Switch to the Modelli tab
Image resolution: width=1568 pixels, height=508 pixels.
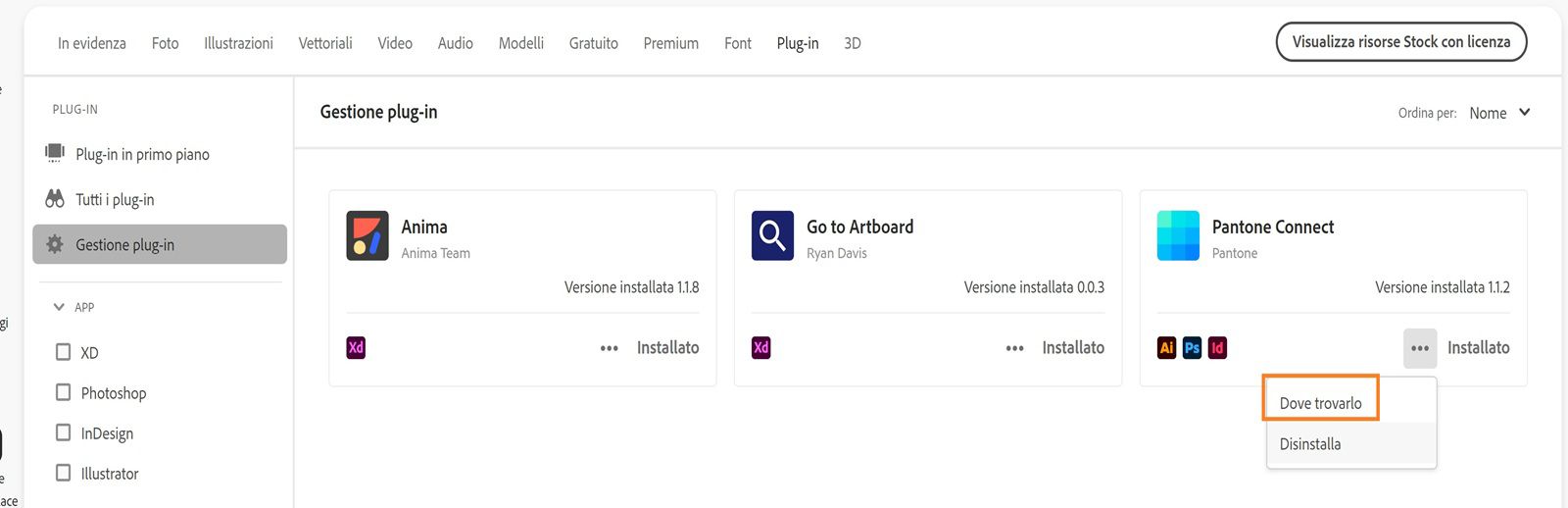click(521, 43)
